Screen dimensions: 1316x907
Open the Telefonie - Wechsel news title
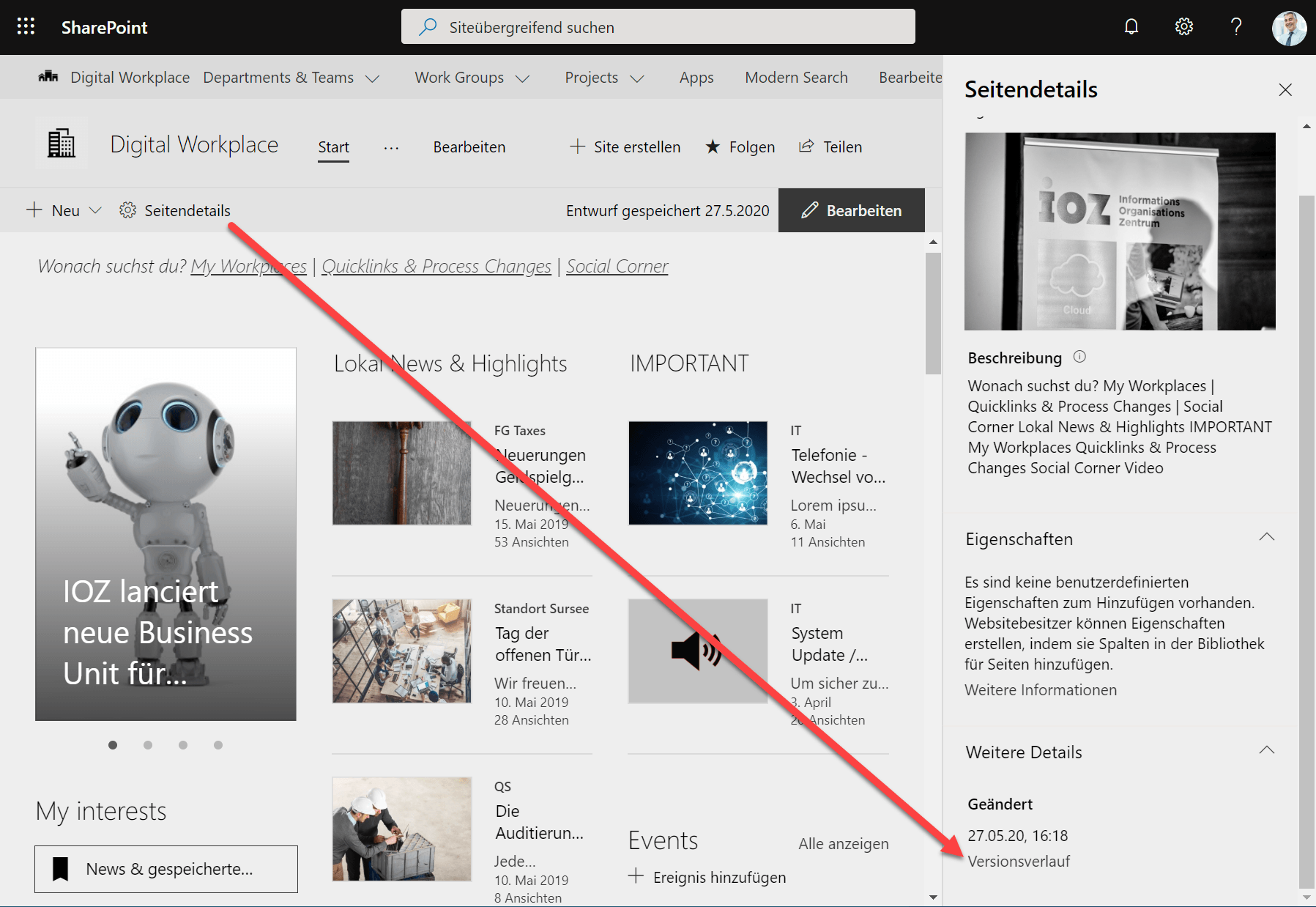click(839, 466)
